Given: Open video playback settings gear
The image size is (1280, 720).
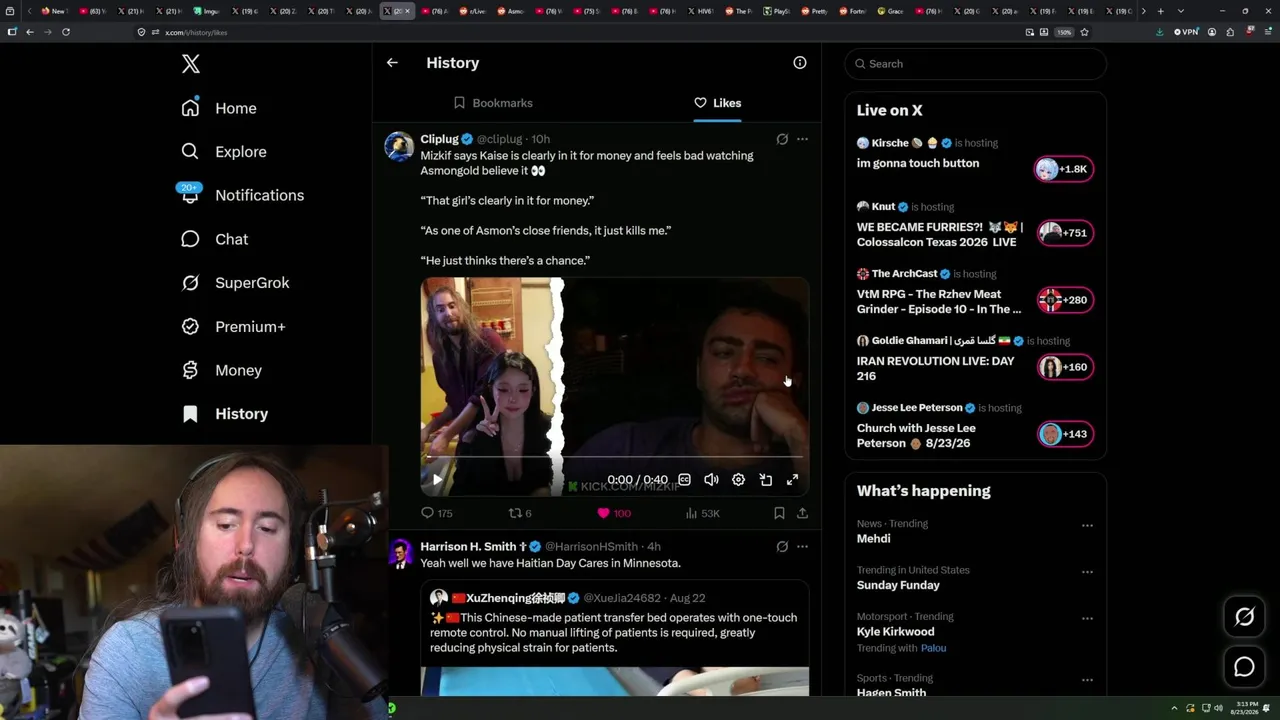Looking at the screenshot, I should pos(738,480).
